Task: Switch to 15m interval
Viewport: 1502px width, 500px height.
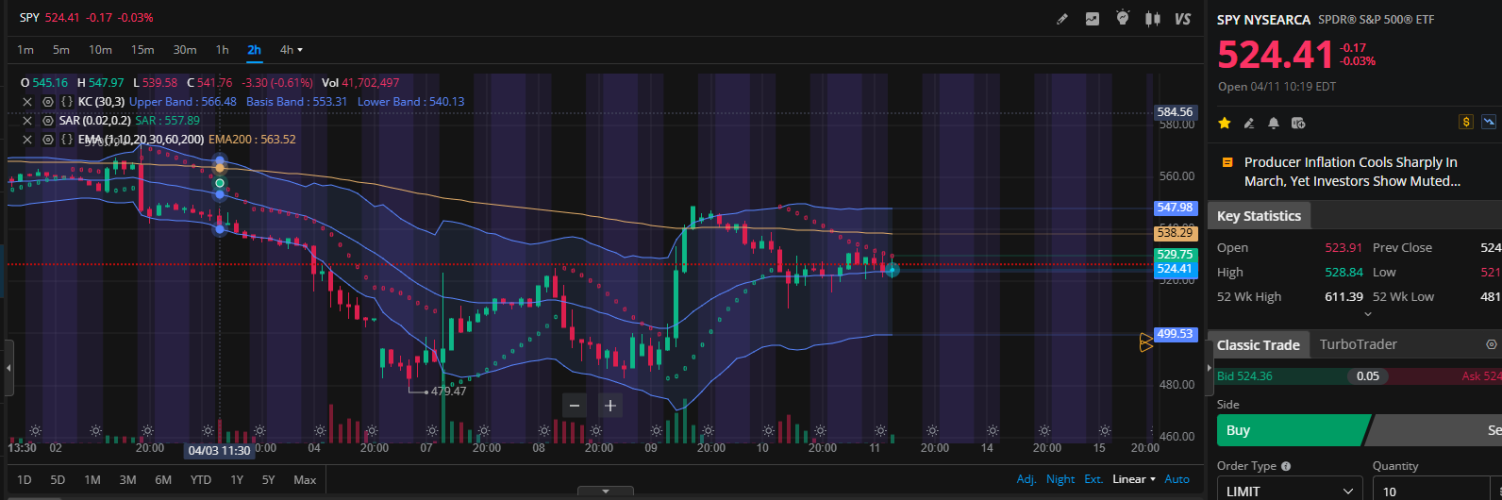Action: 142,50
